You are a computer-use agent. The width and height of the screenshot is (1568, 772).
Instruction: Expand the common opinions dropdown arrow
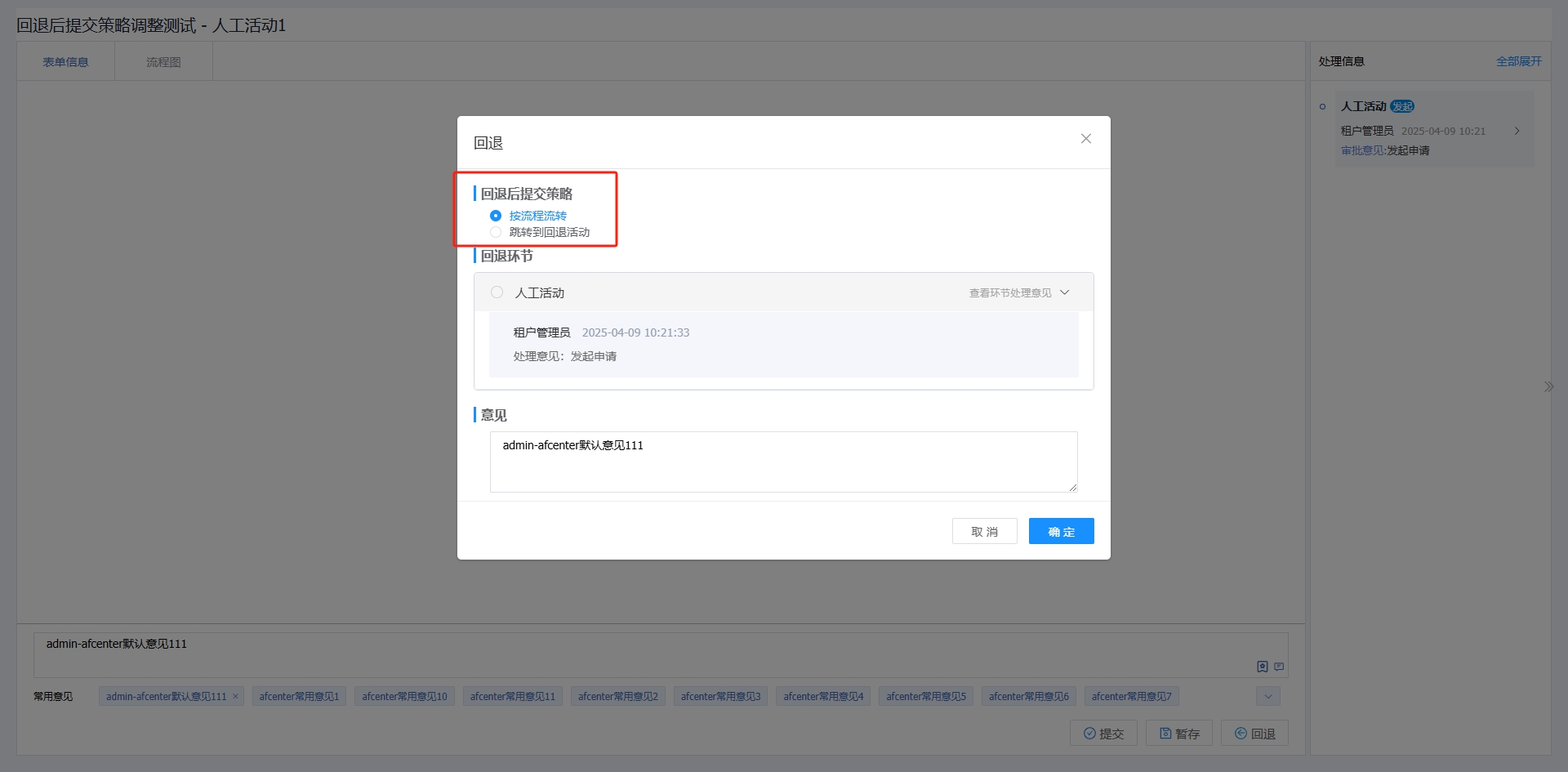pos(1267,697)
